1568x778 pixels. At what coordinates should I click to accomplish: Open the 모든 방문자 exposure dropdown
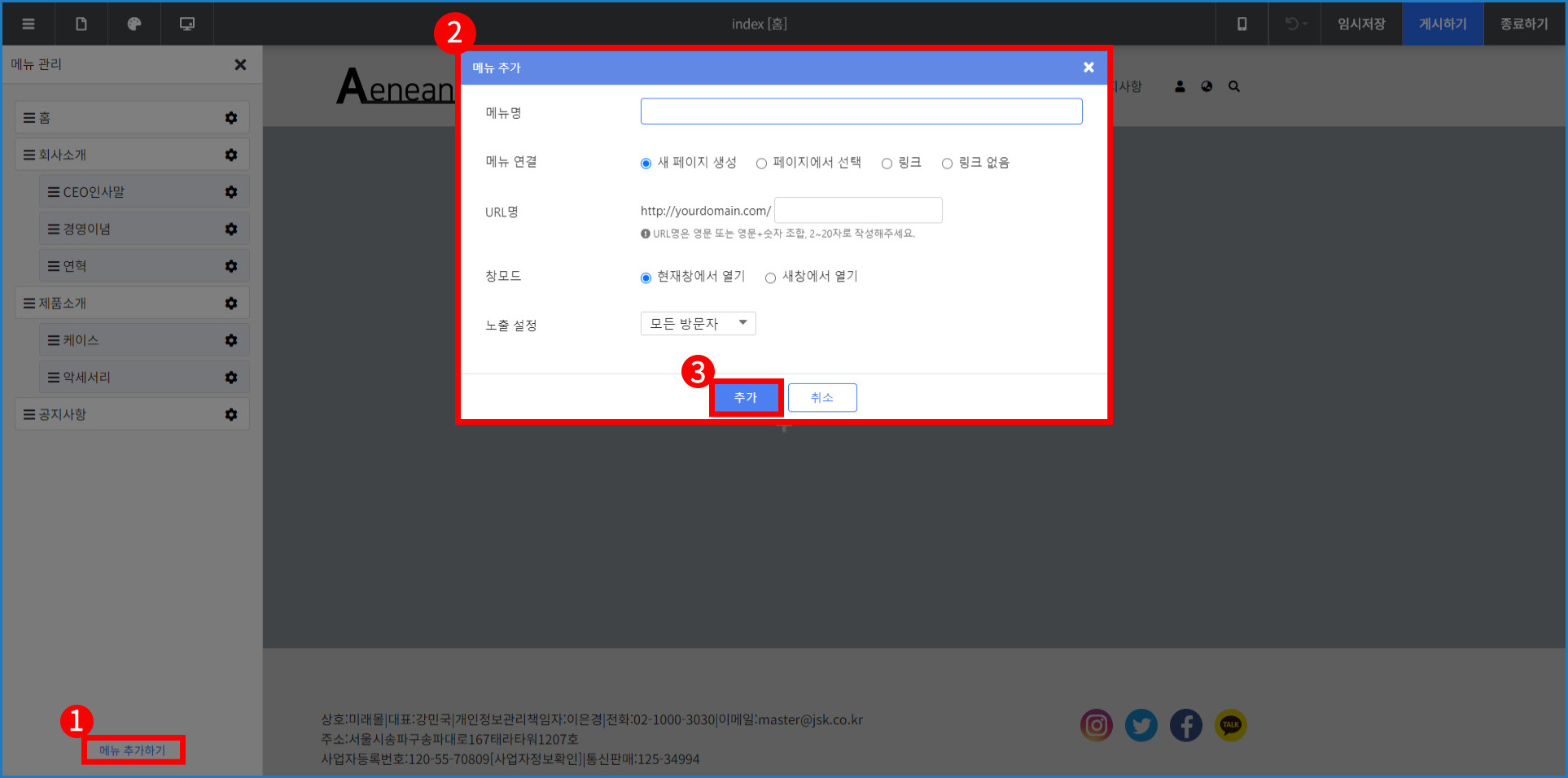(698, 324)
